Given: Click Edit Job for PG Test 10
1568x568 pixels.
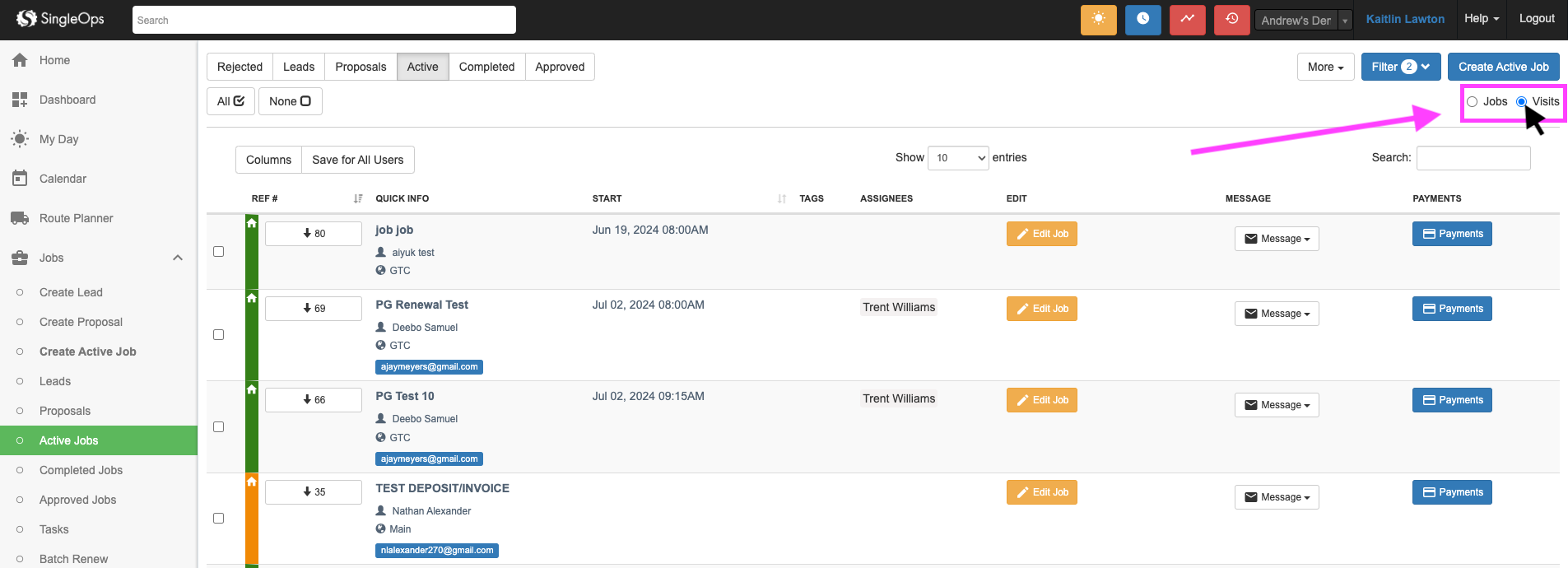Looking at the screenshot, I should pos(1041,400).
